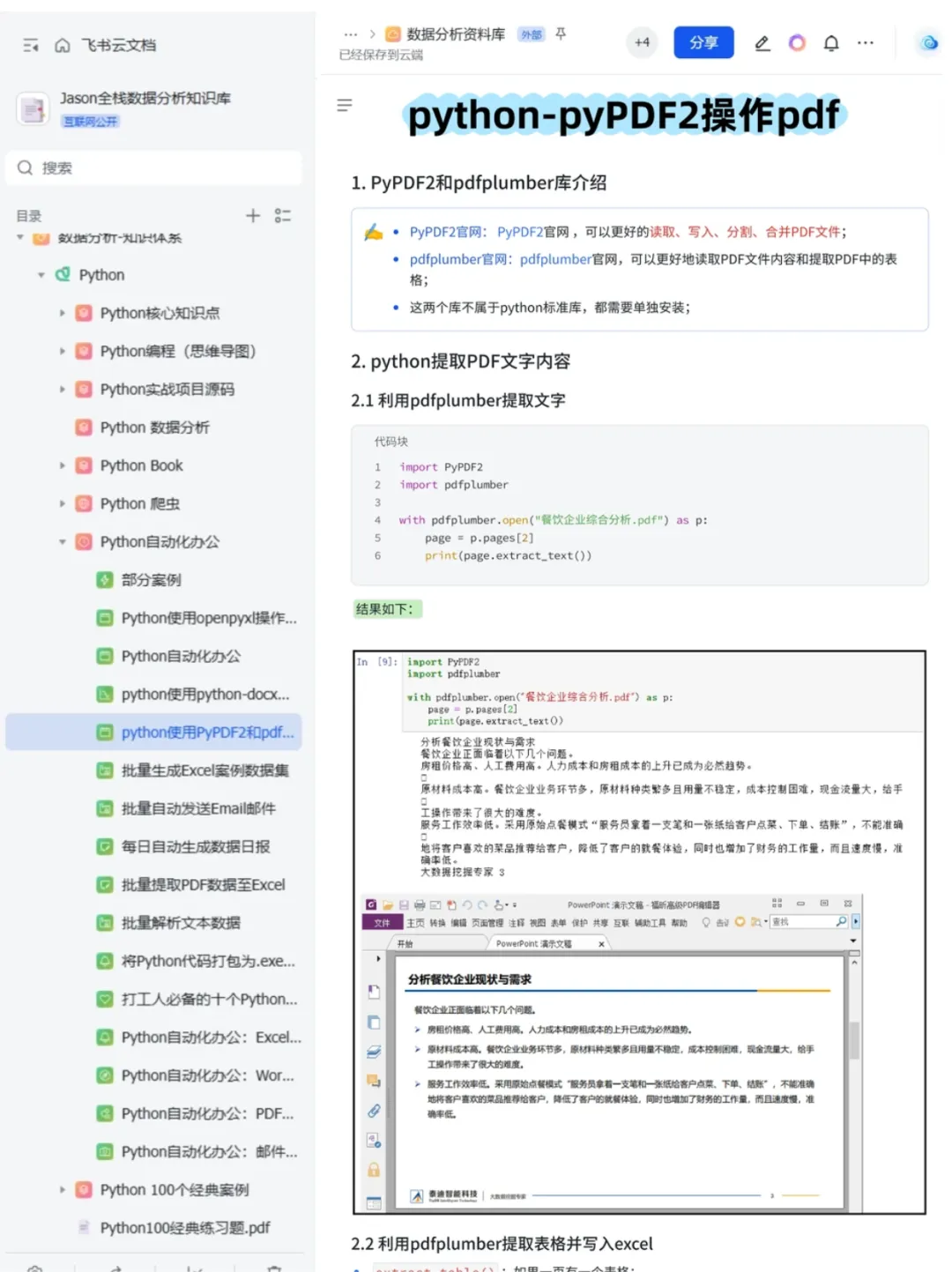Image resolution: width=952 pixels, height=1272 pixels.
Task: Click the 代码块 code block label
Action: point(391,442)
